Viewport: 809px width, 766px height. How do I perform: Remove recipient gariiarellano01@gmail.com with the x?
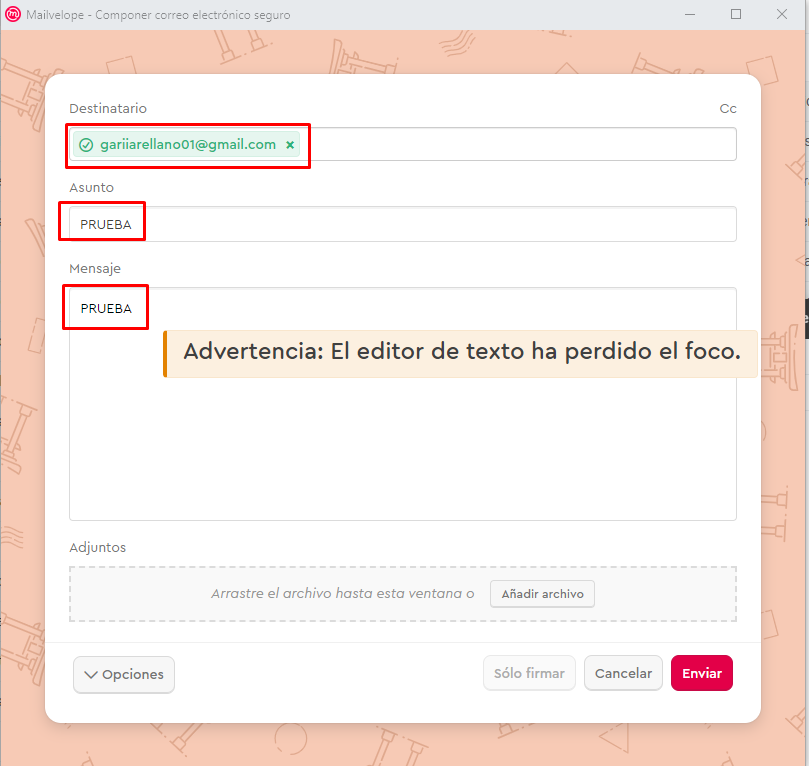[x=290, y=145]
